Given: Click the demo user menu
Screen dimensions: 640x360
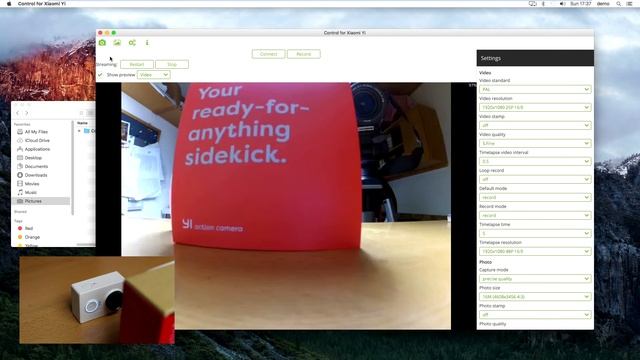Looking at the screenshot, I should coord(603,3).
